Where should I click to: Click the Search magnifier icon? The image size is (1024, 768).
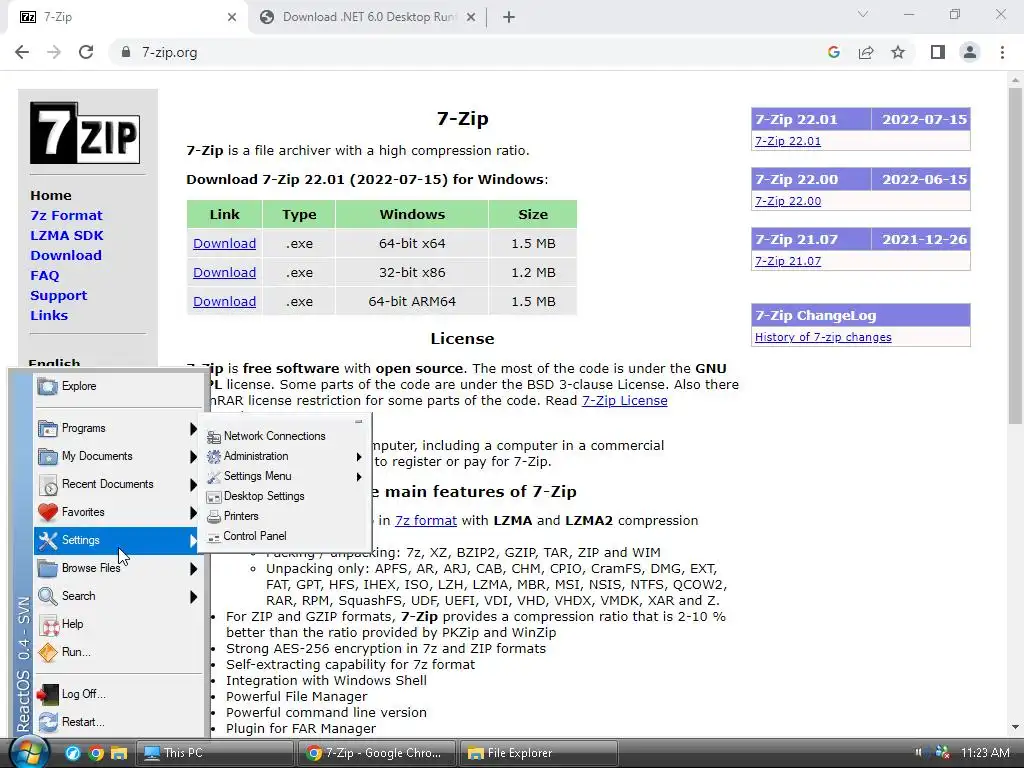[x=48, y=596]
